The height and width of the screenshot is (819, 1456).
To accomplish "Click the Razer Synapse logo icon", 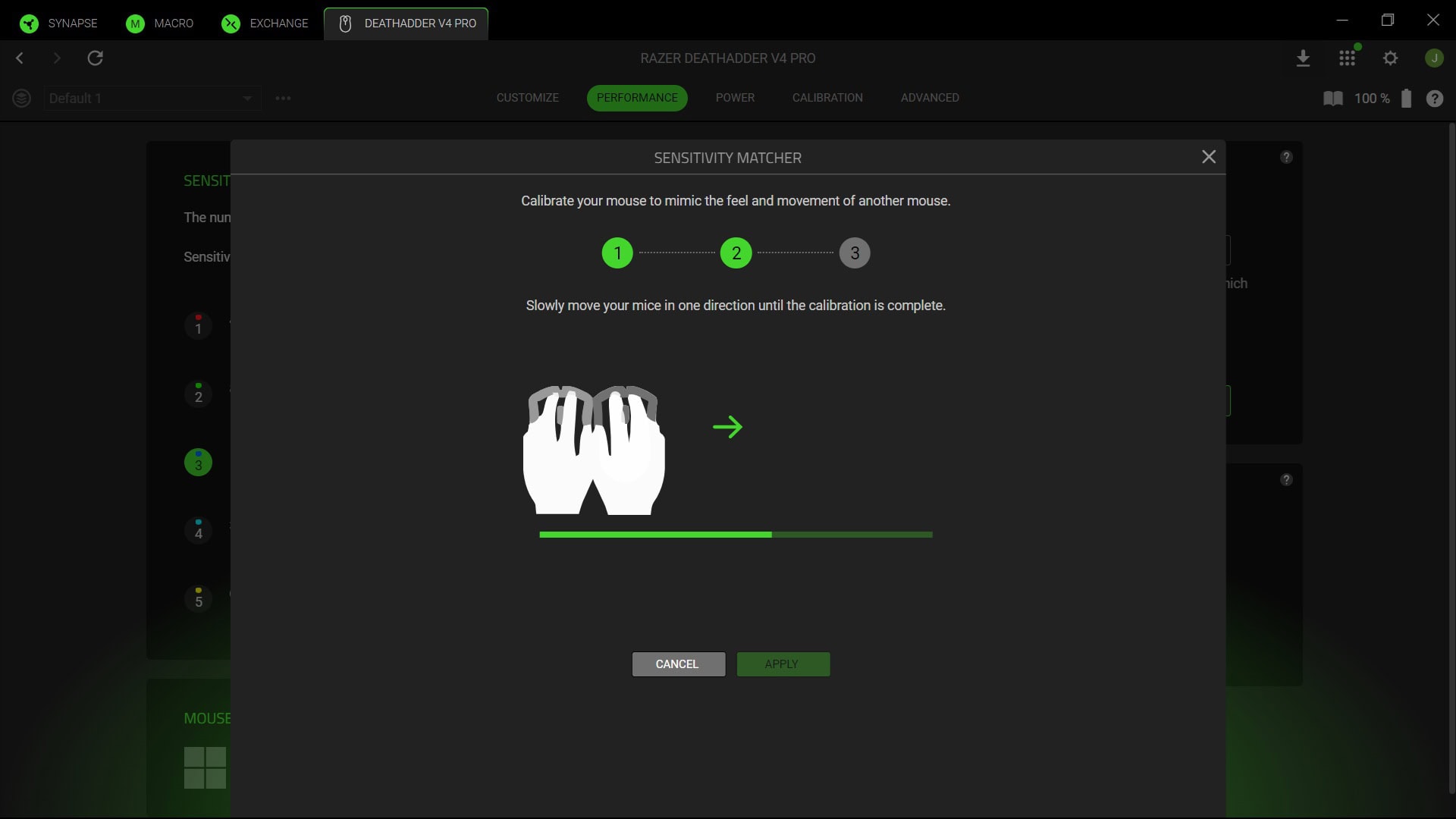I will coord(29,24).
